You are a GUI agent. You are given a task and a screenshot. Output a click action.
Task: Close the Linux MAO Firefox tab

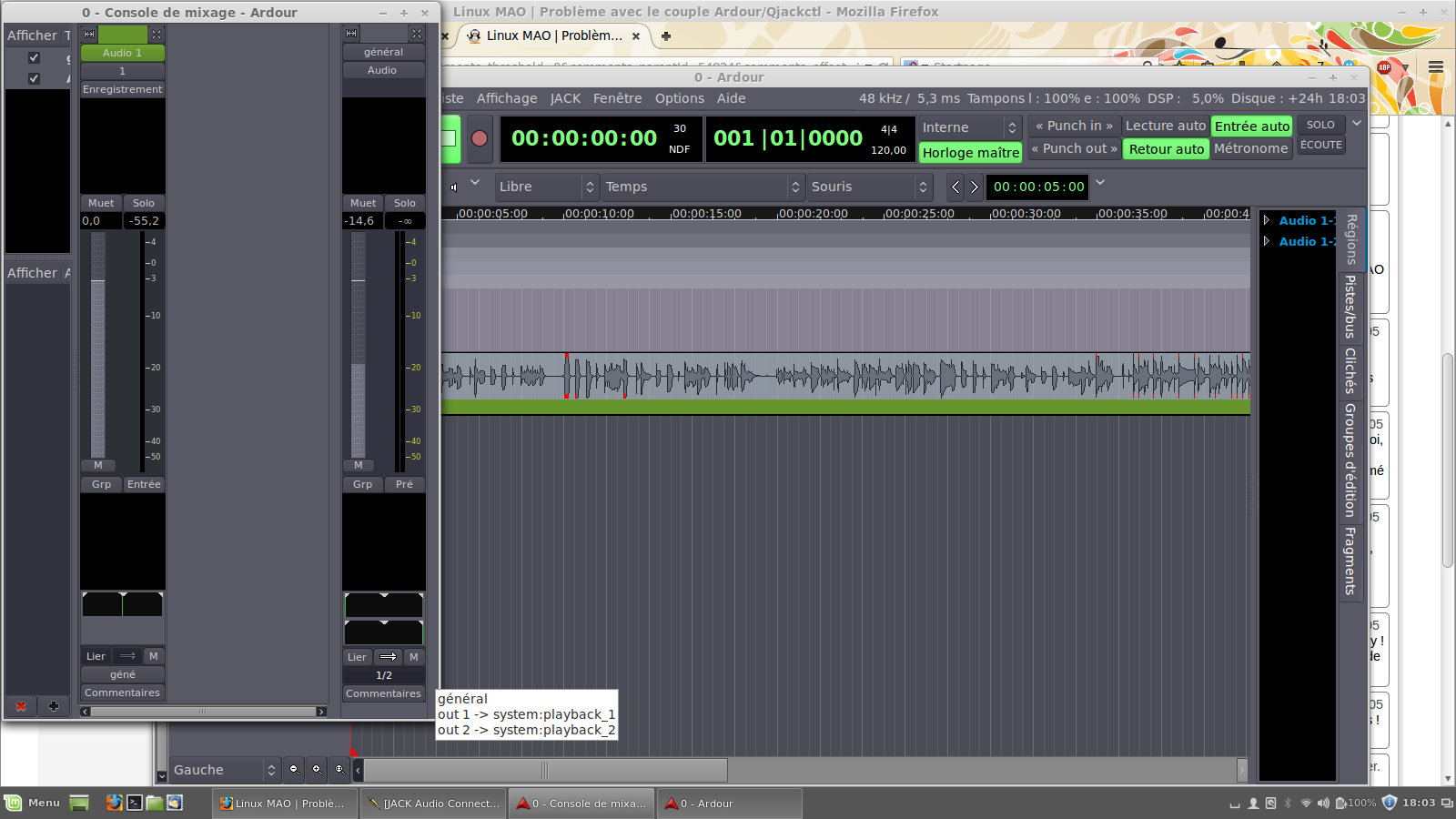[636, 36]
